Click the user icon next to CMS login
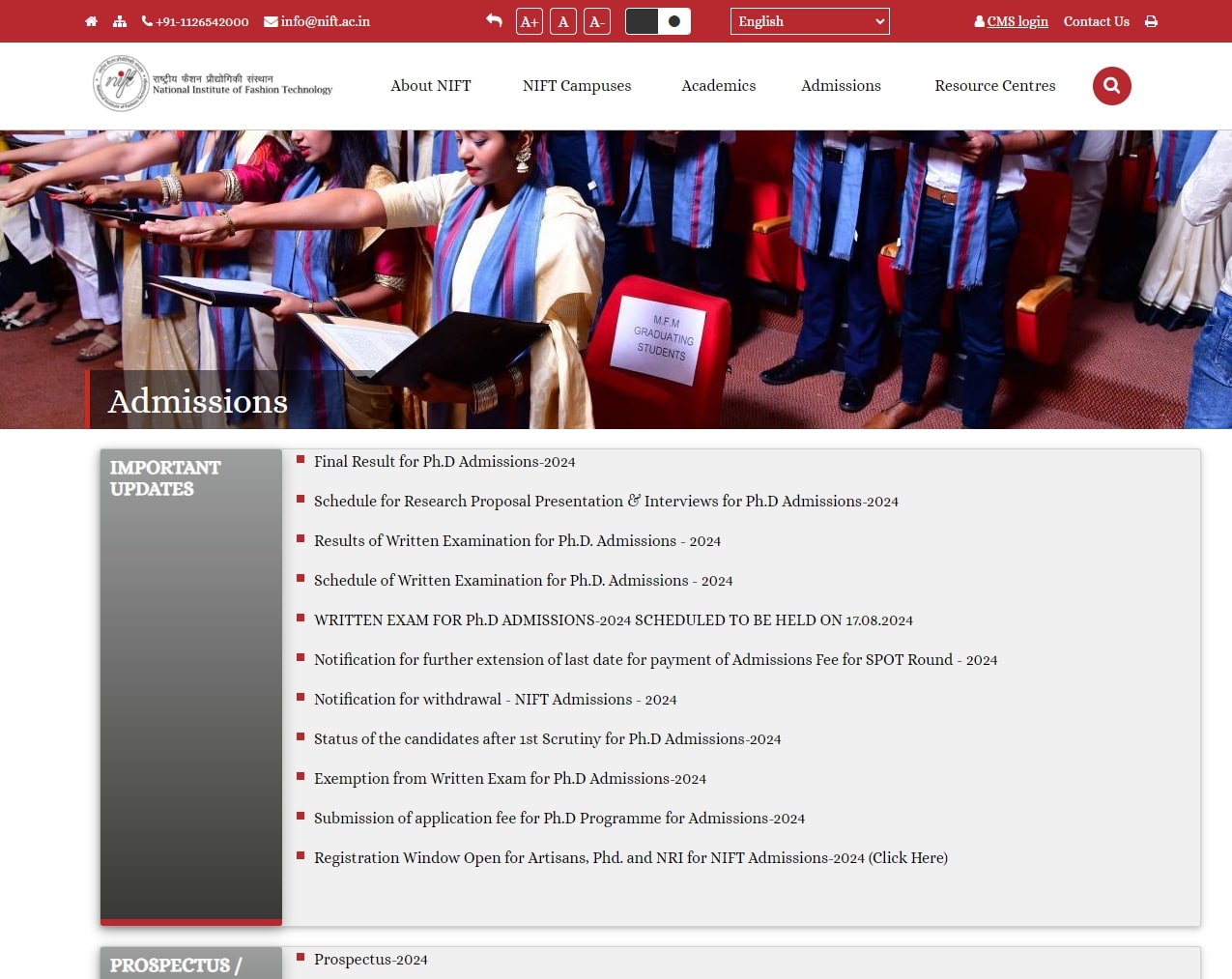Image resolution: width=1232 pixels, height=979 pixels. pyautogui.click(x=979, y=20)
